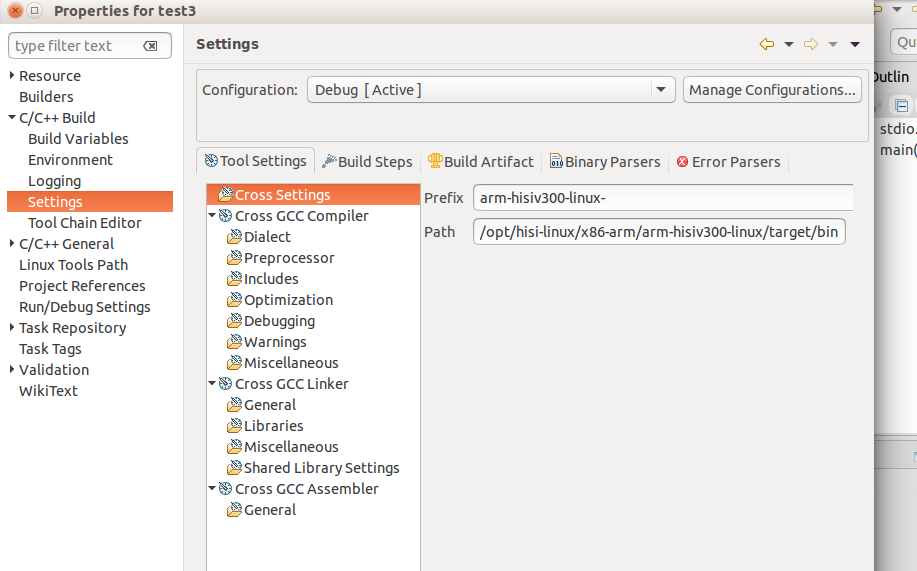The height and width of the screenshot is (571, 917).
Task: Select Optimization under Cross GCC Compiler
Action: point(288,300)
